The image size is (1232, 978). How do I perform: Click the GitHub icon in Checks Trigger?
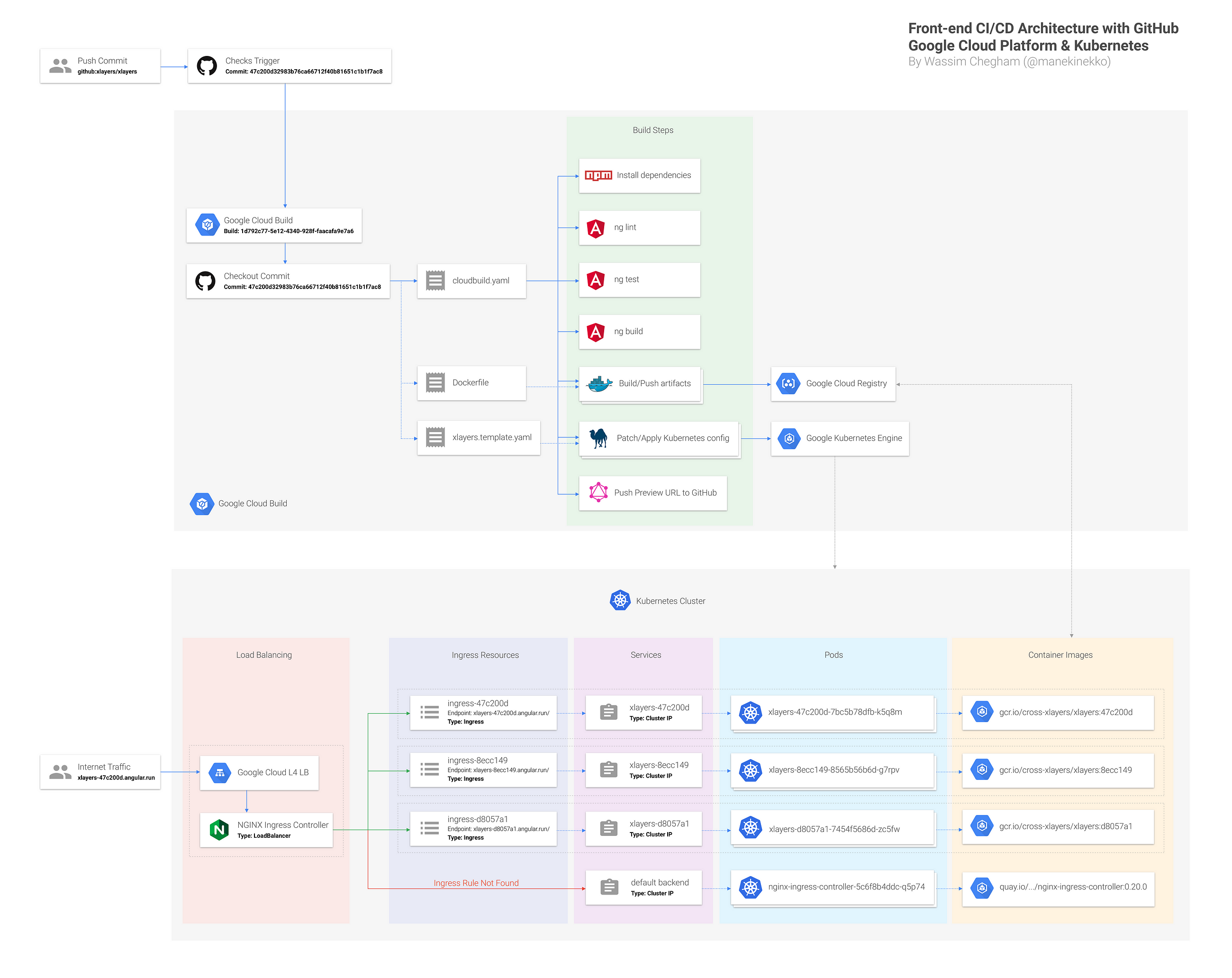point(206,66)
